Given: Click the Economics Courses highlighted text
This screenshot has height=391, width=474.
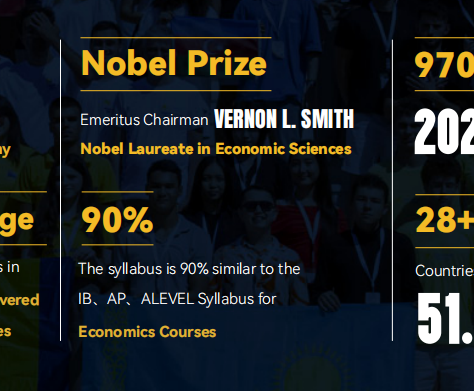Looking at the screenshot, I should tap(147, 332).
